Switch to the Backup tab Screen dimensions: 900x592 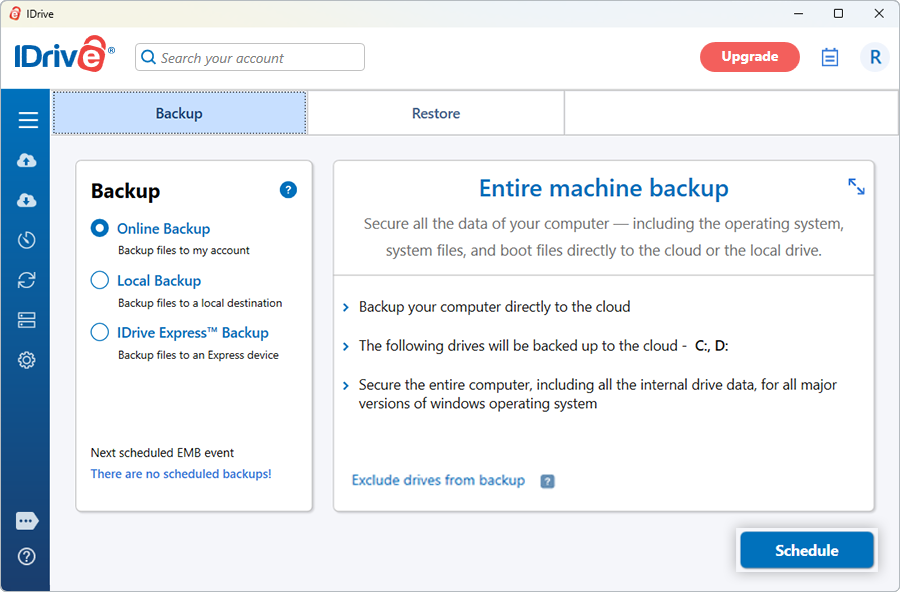[x=180, y=113]
